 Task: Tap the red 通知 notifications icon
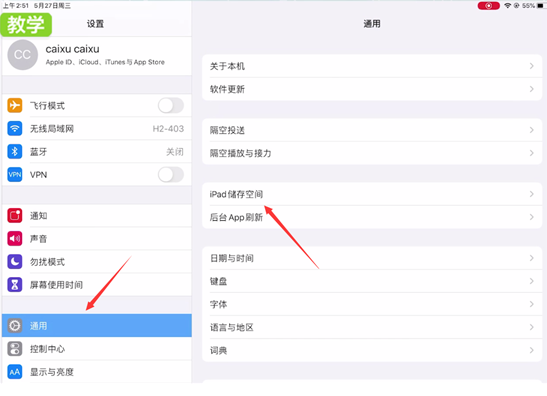15,216
